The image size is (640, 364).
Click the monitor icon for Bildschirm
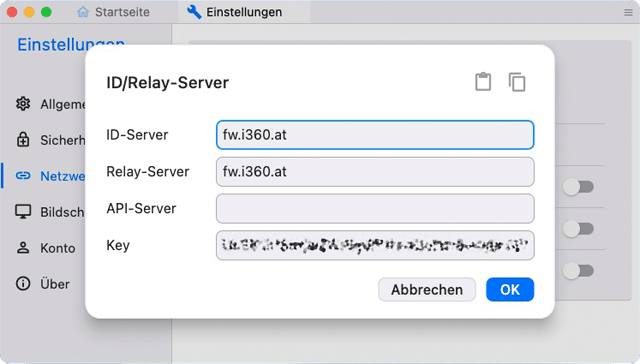tap(23, 212)
